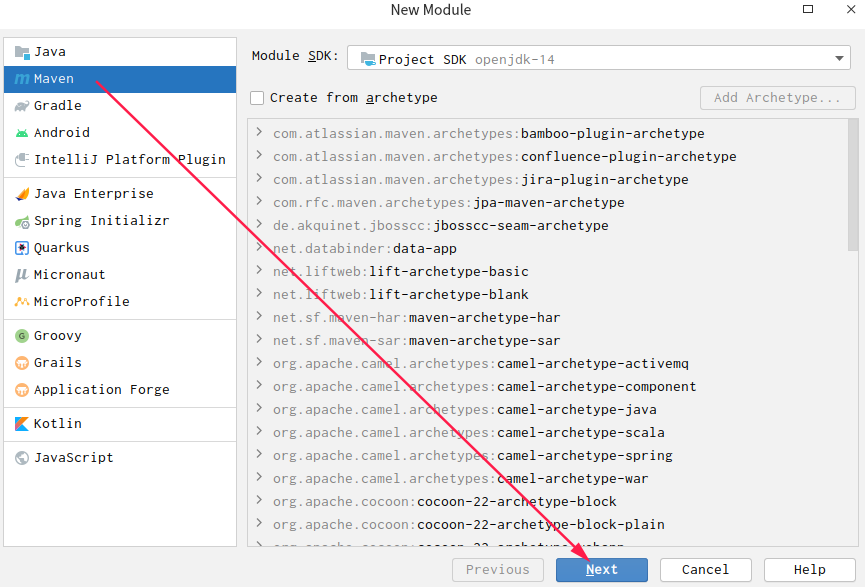Choose Spring Initializr generator
The height and width of the screenshot is (587, 865).
[x=120, y=221]
